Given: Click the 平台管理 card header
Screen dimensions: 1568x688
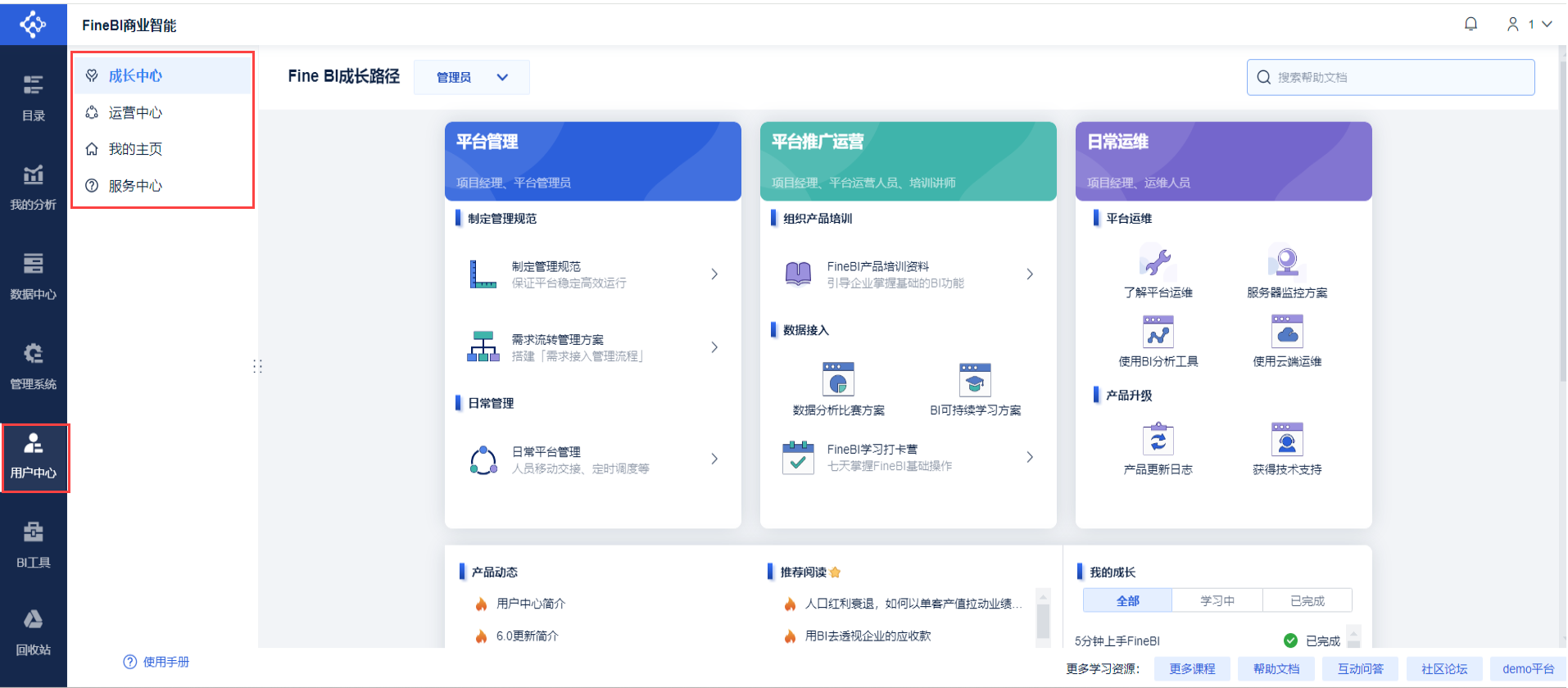Looking at the screenshot, I should [593, 161].
